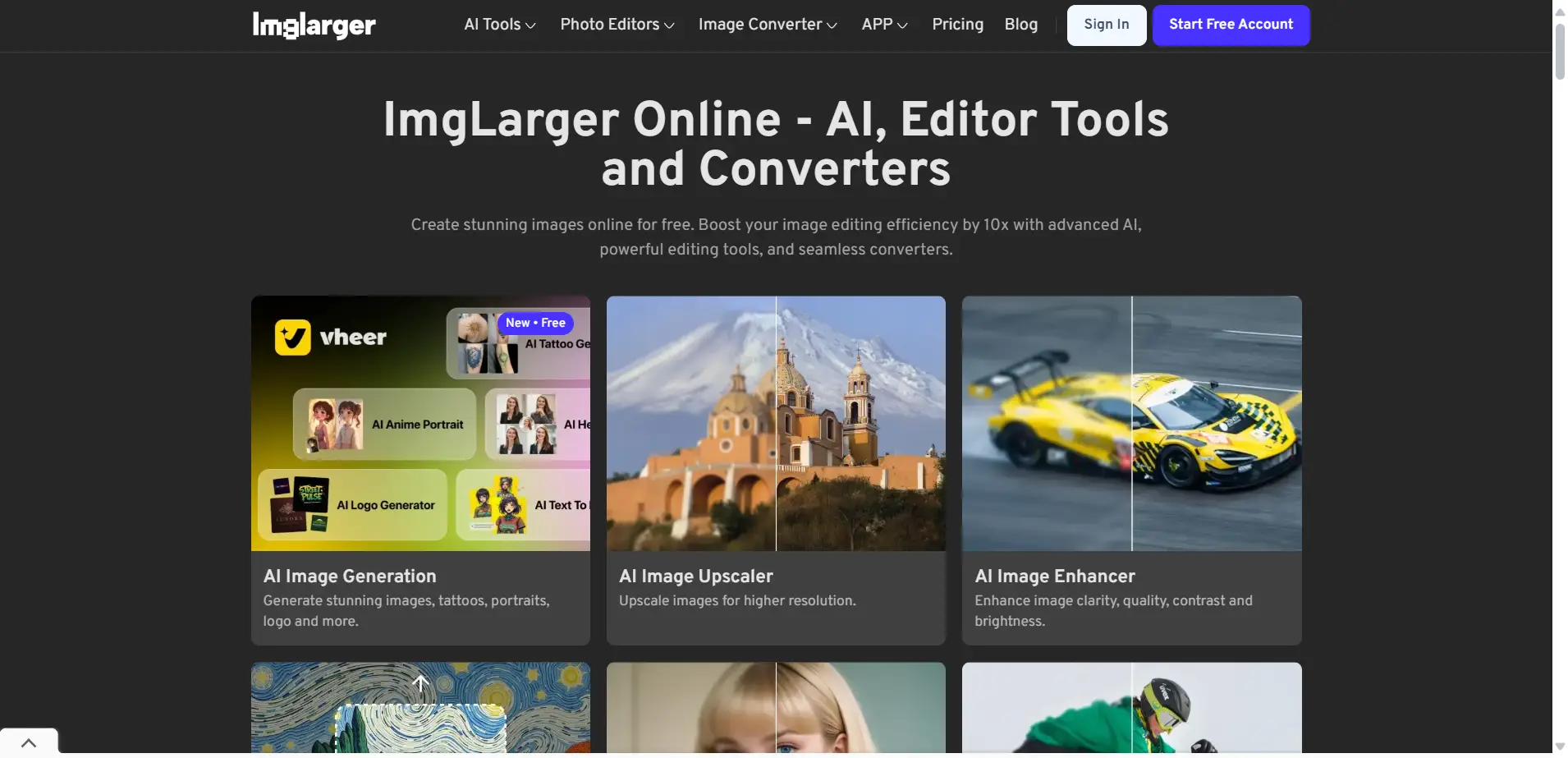Expand the APP dropdown menu
The width and height of the screenshot is (1568, 758).
coord(884,25)
